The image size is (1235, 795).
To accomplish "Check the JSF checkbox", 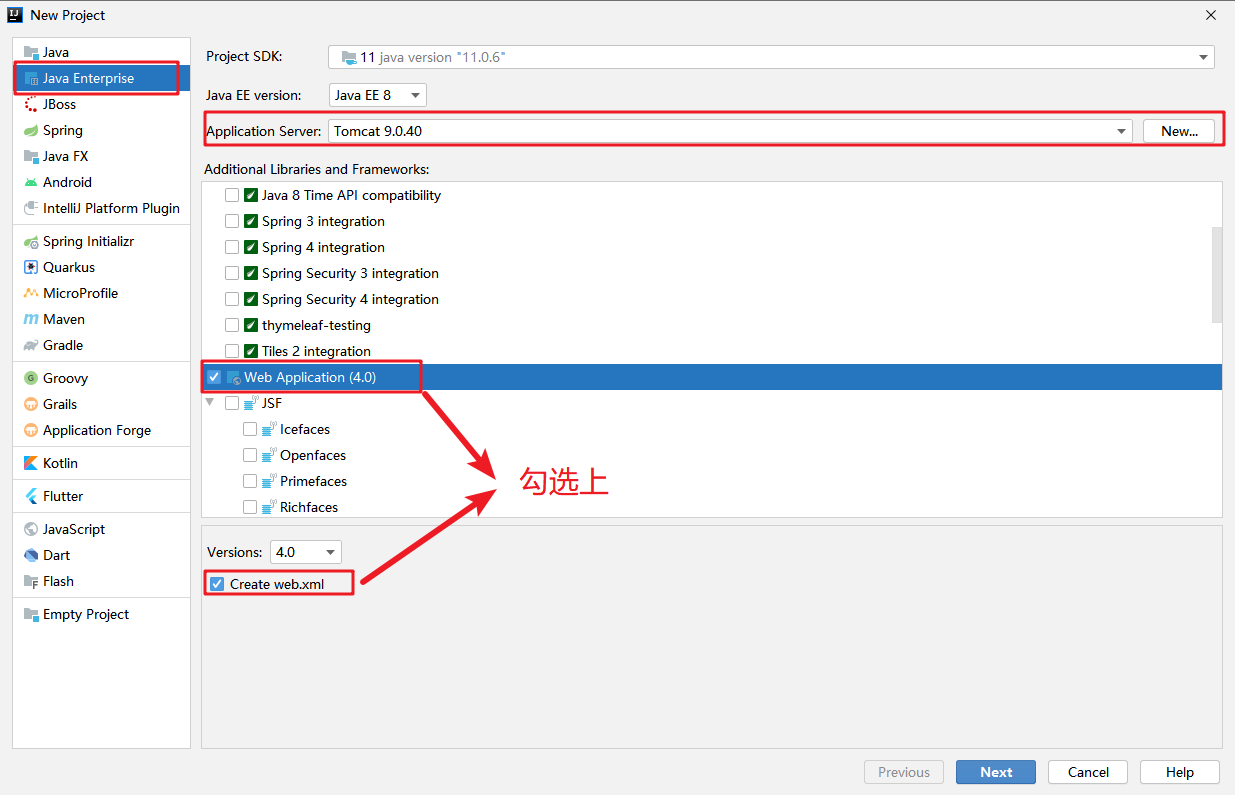I will click(x=232, y=403).
